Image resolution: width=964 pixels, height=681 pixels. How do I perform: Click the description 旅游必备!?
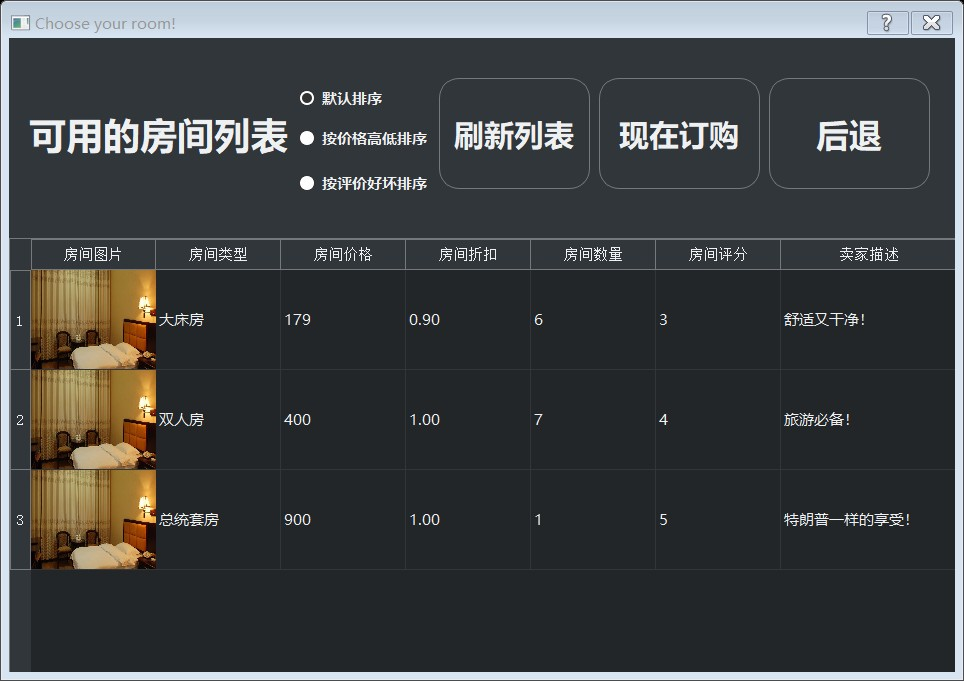click(x=867, y=420)
